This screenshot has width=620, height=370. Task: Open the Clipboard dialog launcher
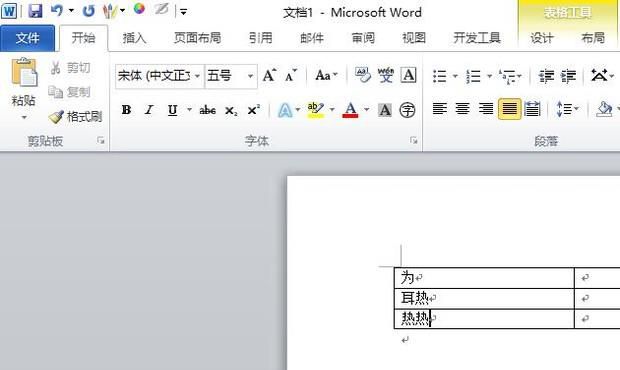[101, 140]
